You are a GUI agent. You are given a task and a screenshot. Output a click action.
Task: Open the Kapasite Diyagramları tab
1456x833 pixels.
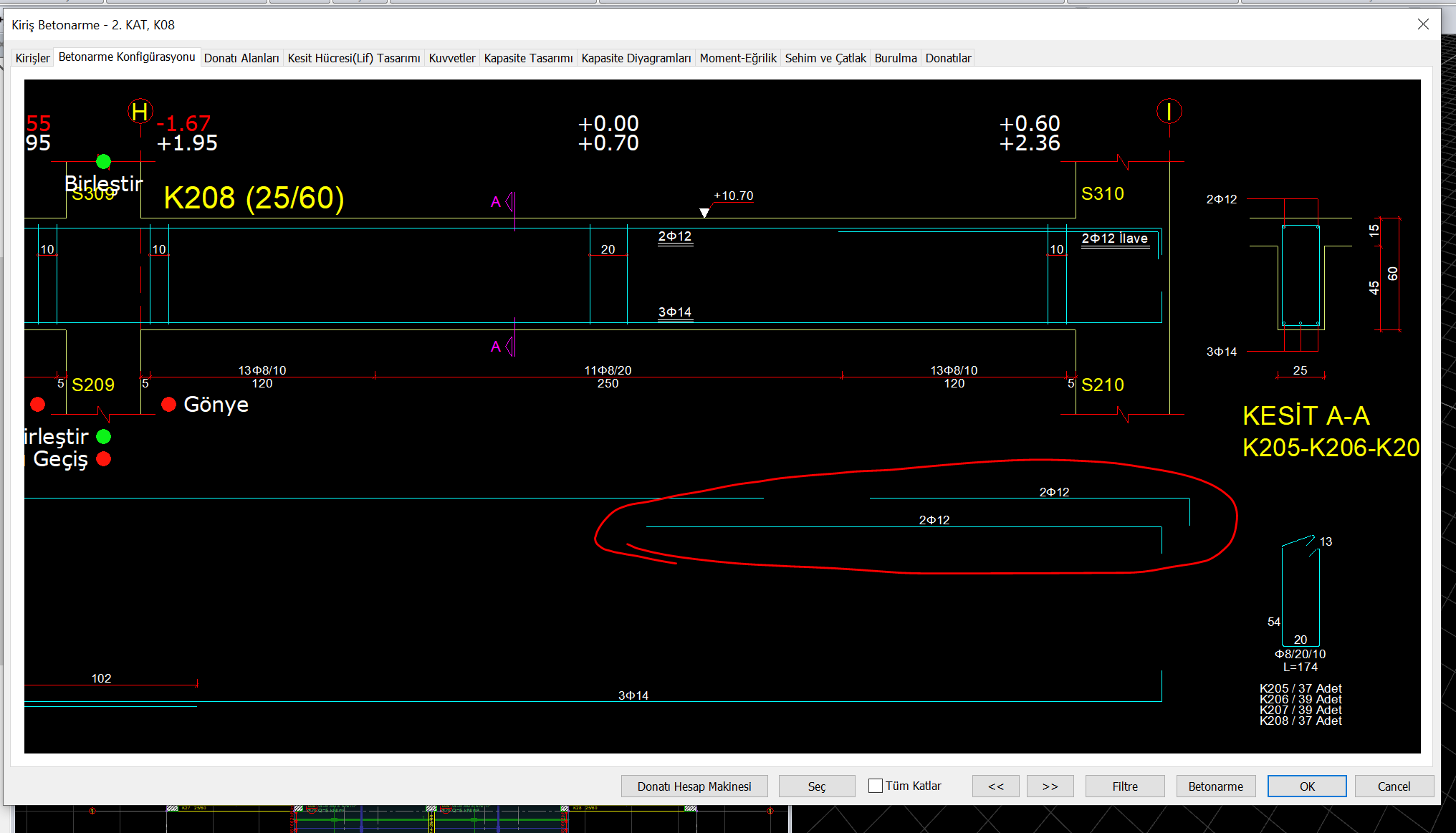(x=636, y=58)
